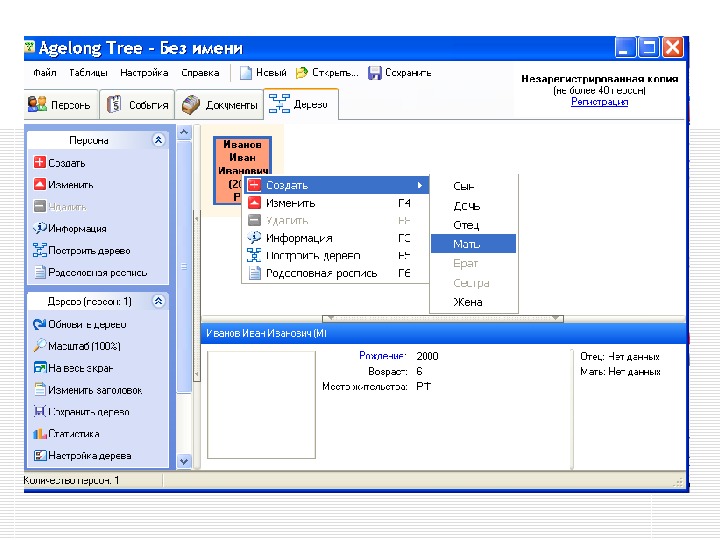Click the Отец: Нет данных text
The height and width of the screenshot is (540, 720).
pos(620,356)
